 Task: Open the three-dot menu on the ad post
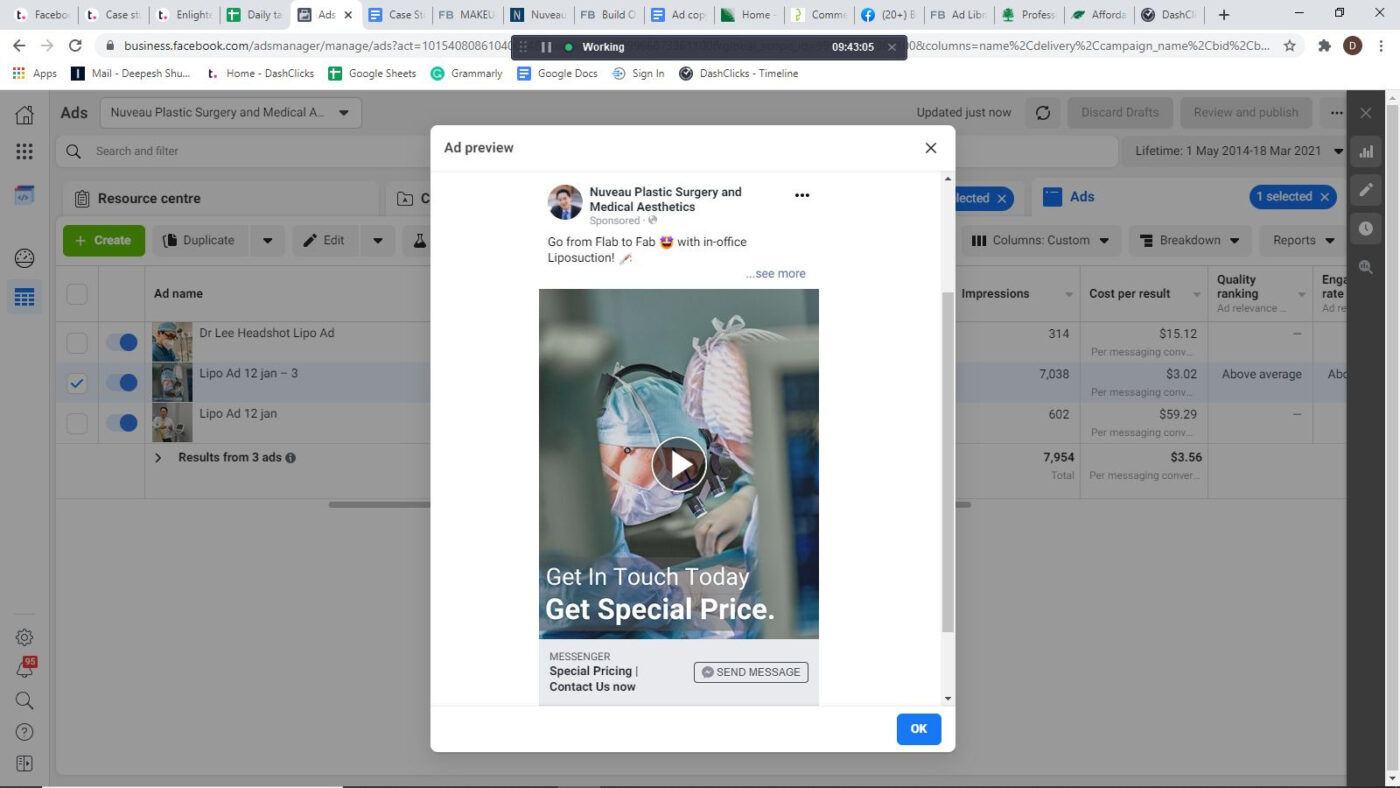pyautogui.click(x=801, y=196)
